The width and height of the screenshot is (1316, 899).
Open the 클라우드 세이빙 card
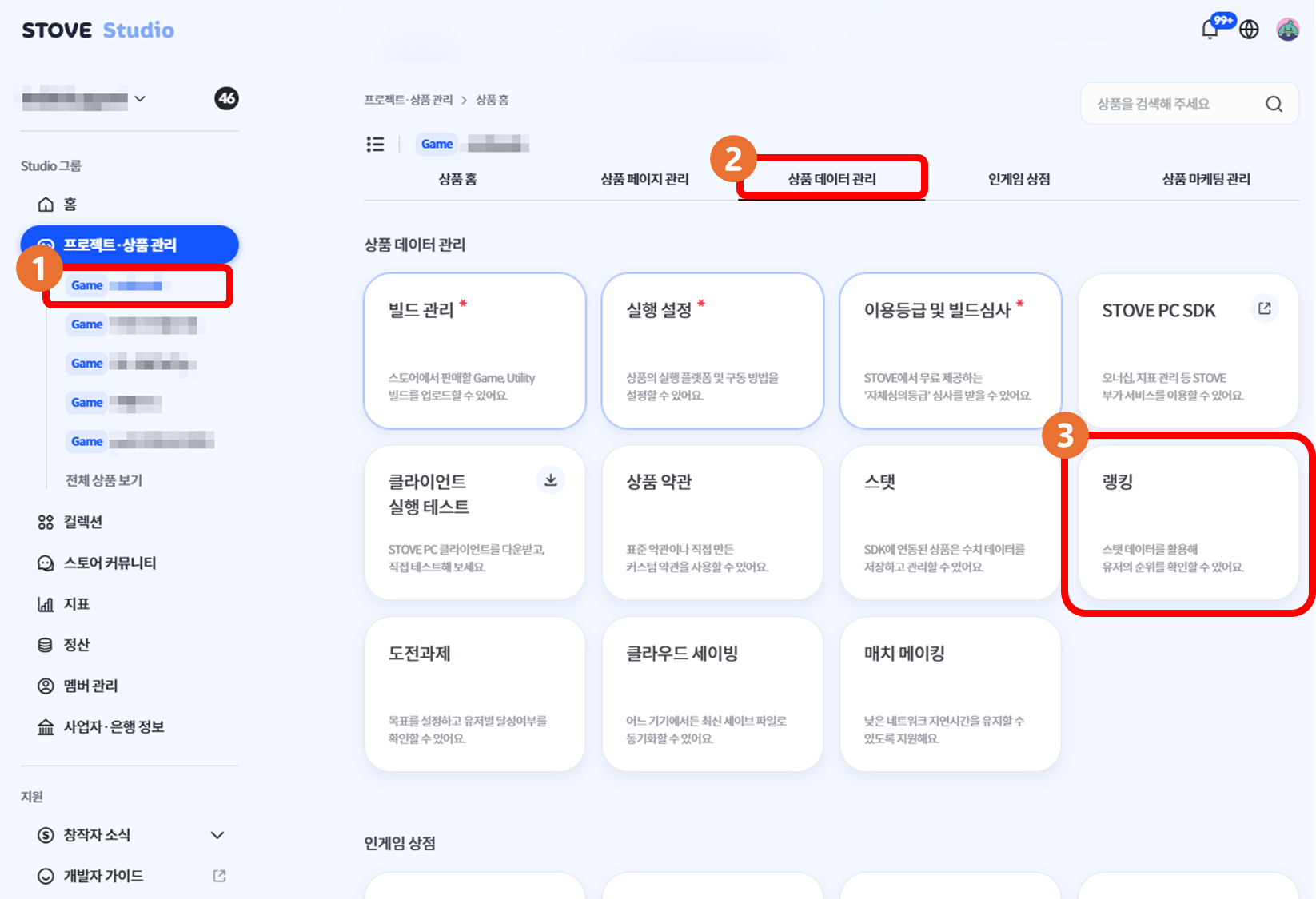pyautogui.click(x=712, y=694)
